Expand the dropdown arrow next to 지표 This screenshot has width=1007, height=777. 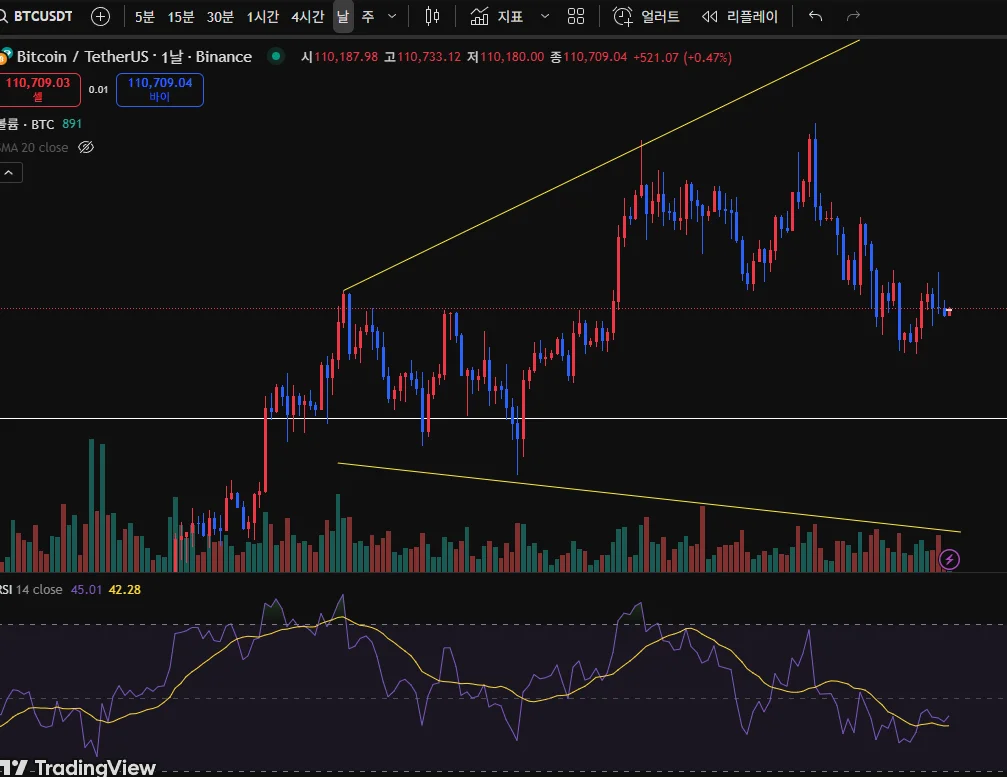pyautogui.click(x=545, y=17)
